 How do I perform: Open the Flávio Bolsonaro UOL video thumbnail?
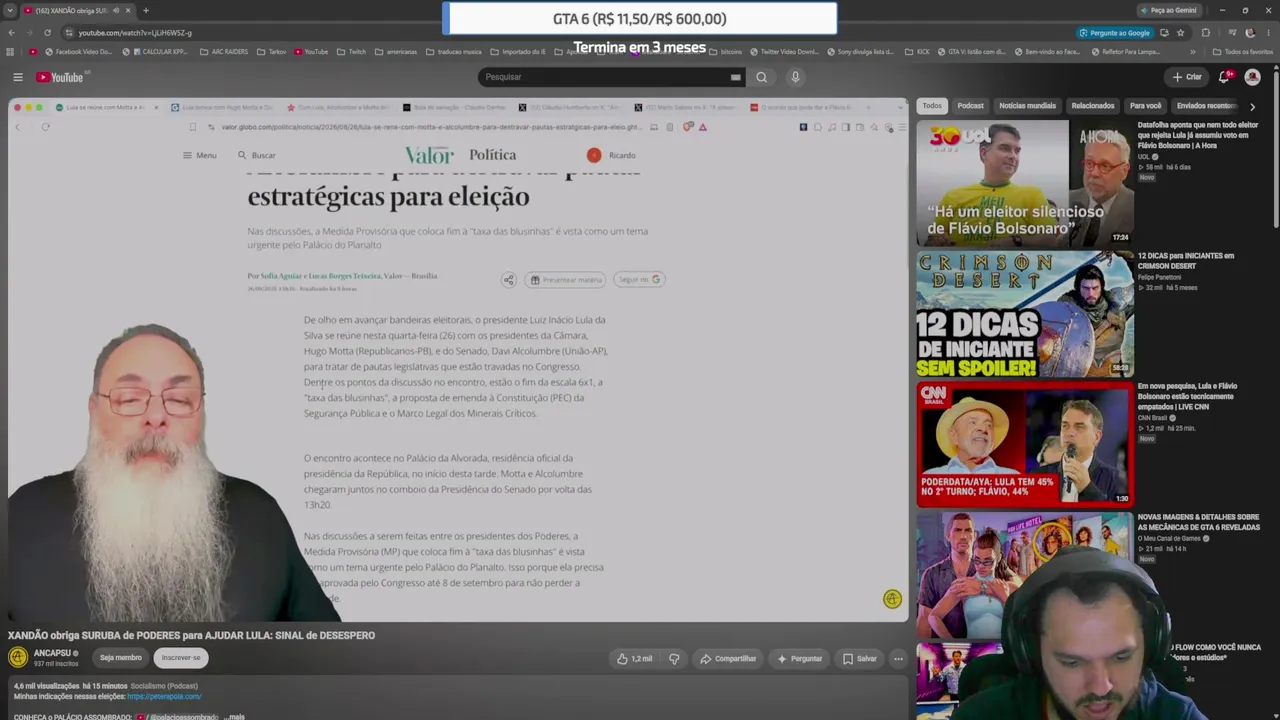1025,184
